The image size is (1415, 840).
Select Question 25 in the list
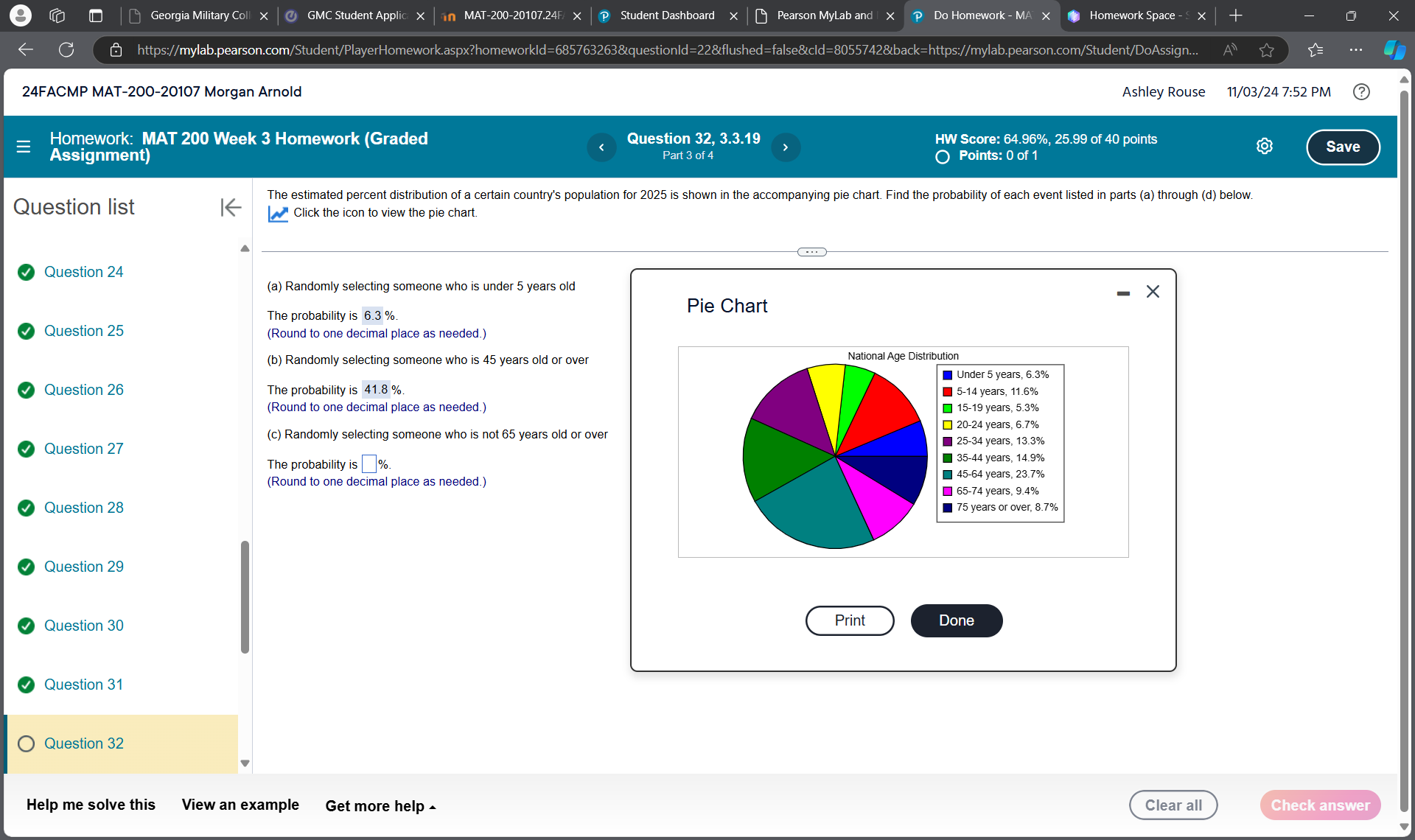point(83,331)
